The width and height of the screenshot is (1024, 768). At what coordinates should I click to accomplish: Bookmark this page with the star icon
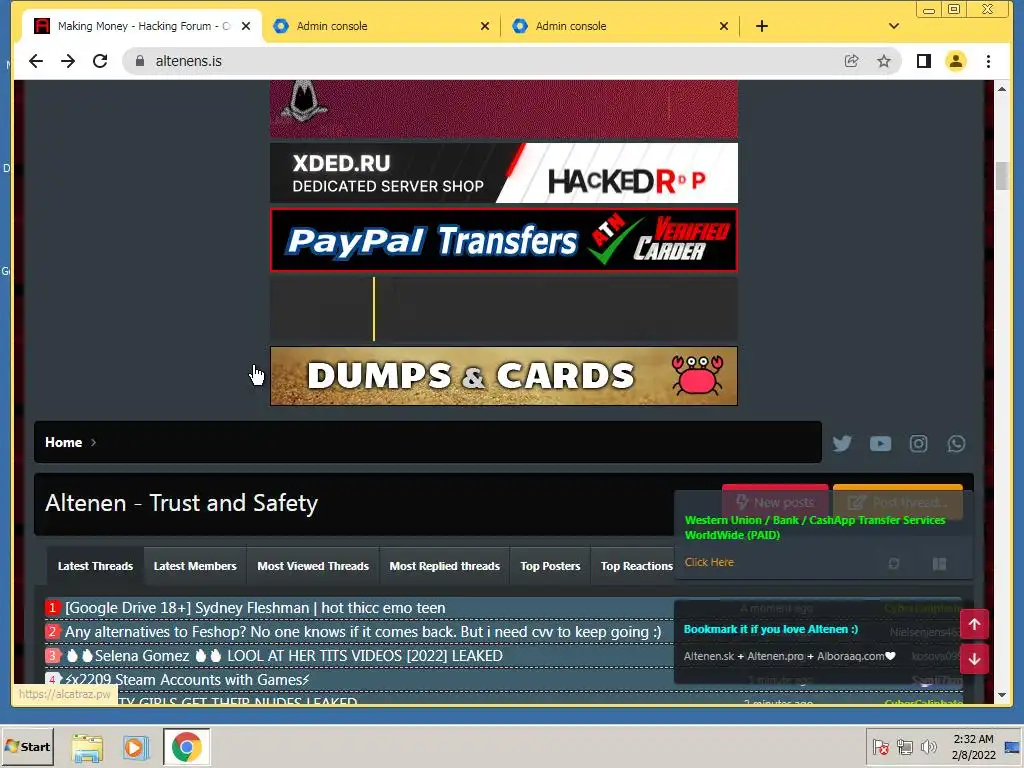884,61
